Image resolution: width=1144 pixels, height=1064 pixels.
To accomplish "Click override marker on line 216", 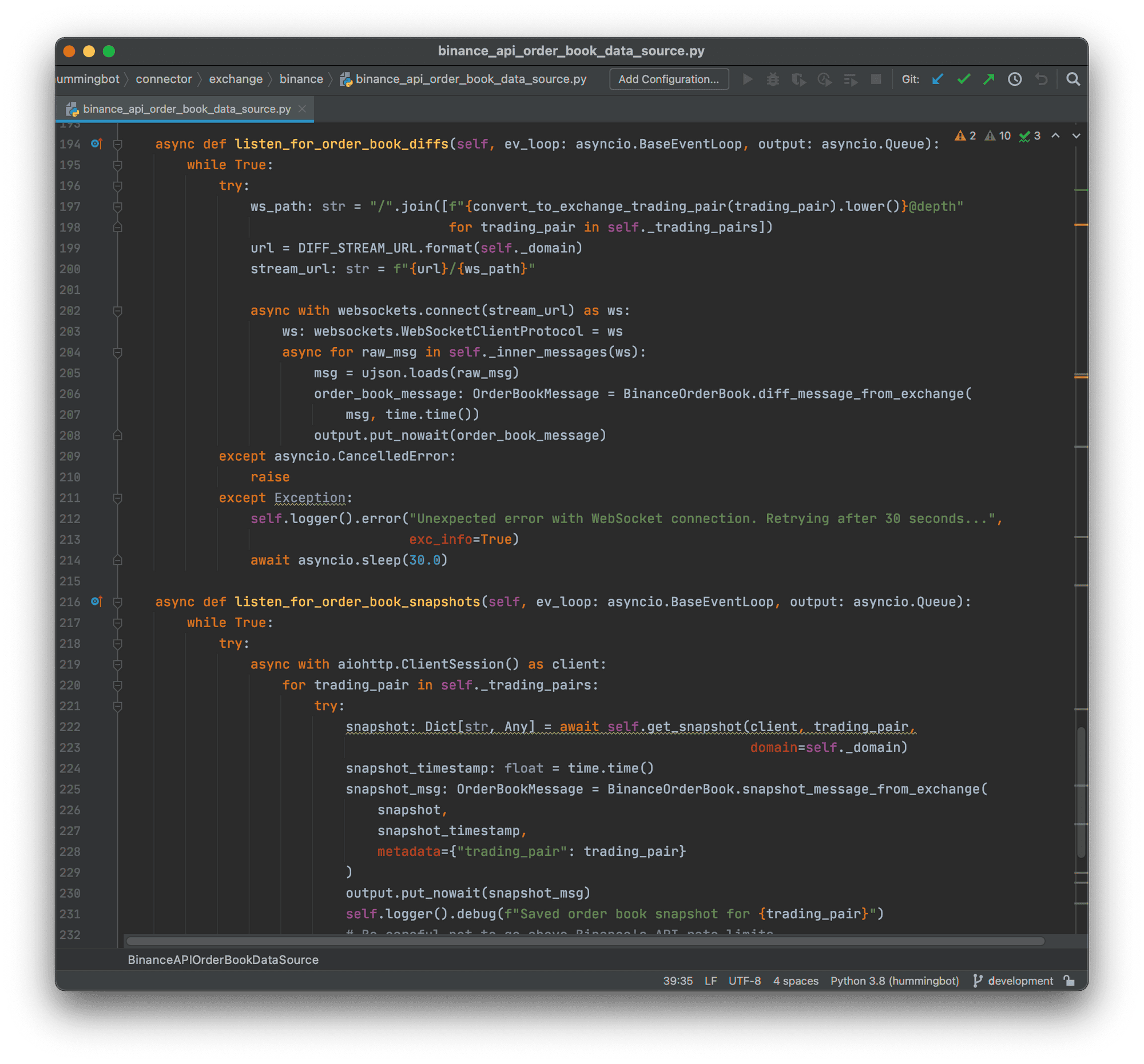I will coord(97,601).
